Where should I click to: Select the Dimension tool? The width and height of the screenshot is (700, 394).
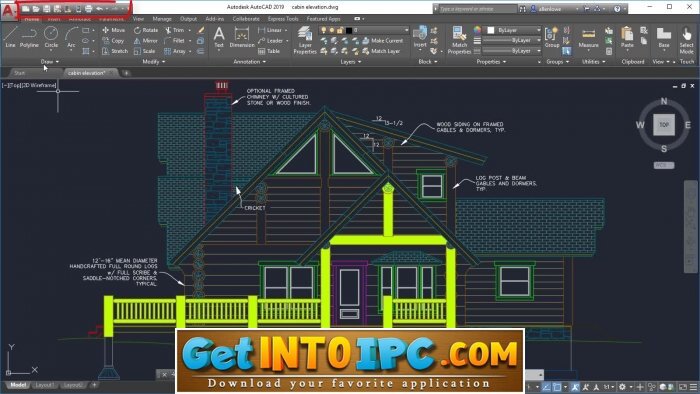pyautogui.click(x=242, y=37)
